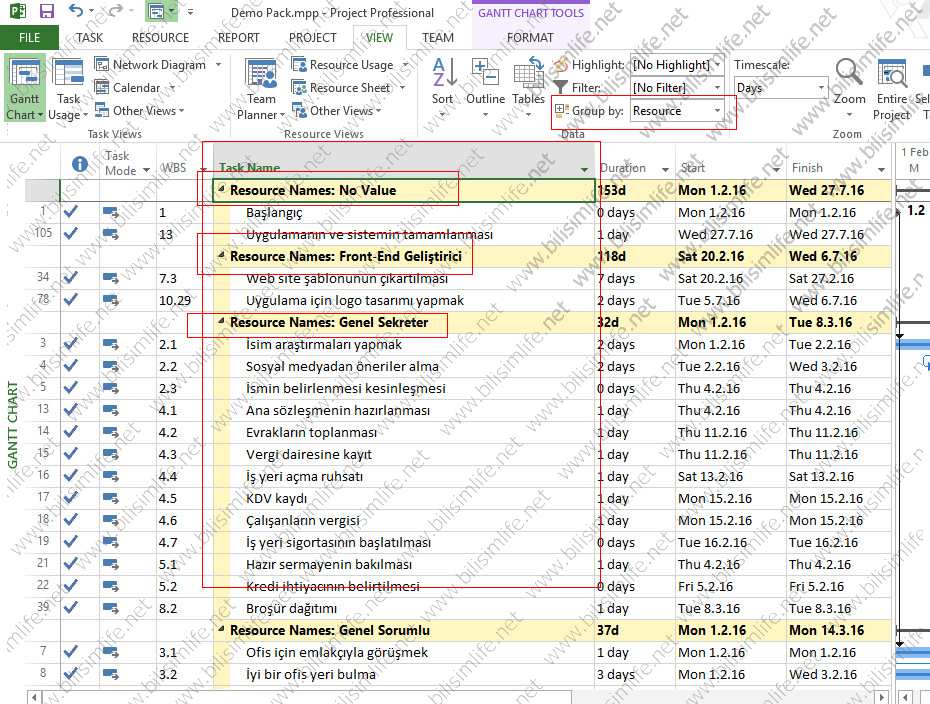Switch to the PROJECT ribbon tab

click(313, 37)
